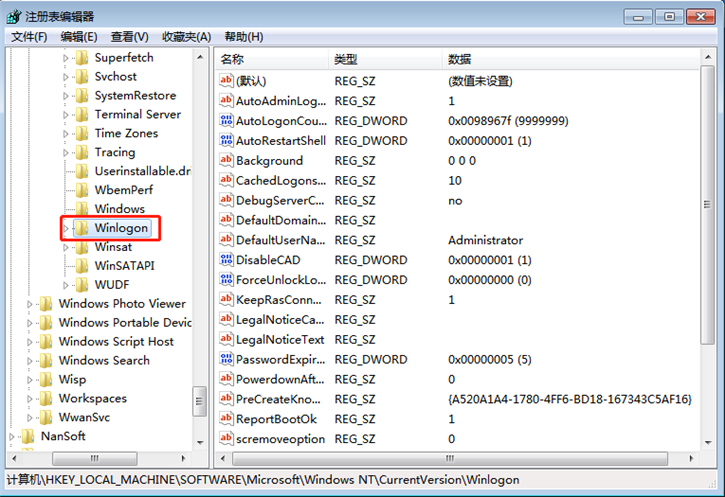Click the PasswordExpiryWarning DWORD icon
This screenshot has height=497, width=725.
226,360
